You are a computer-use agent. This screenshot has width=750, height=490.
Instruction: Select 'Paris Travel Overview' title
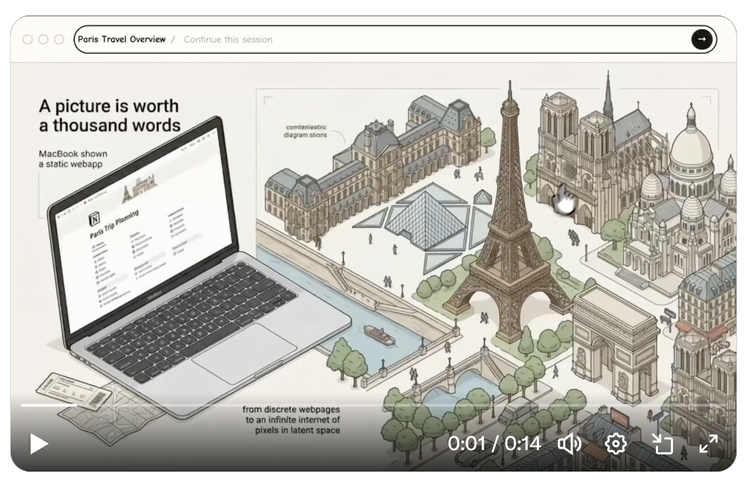point(121,39)
